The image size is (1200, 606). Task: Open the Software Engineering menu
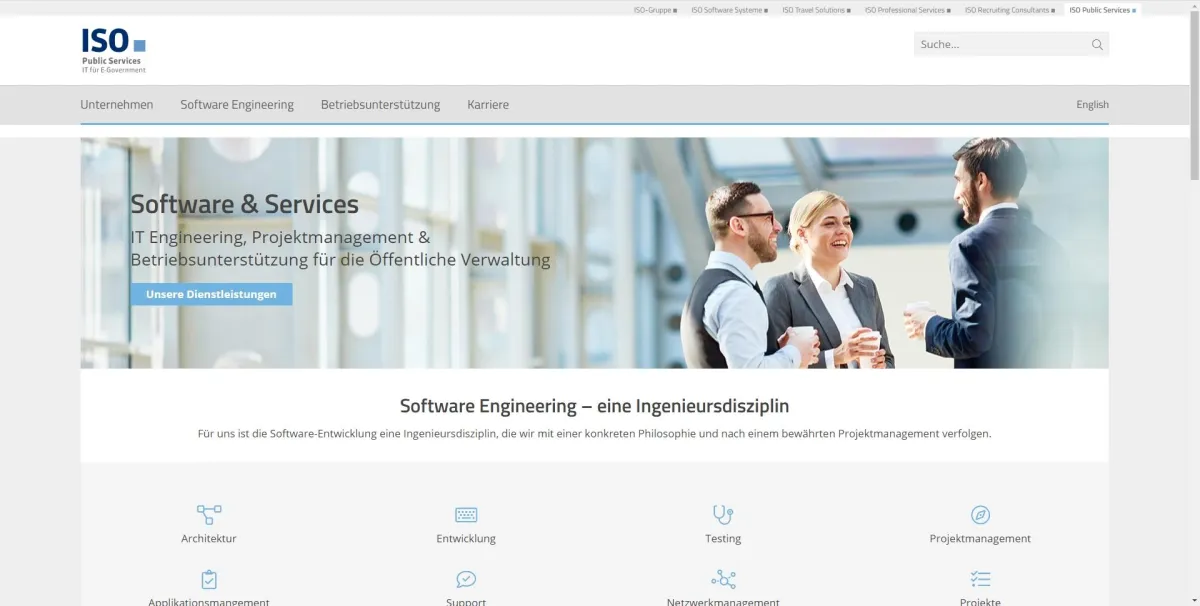pyautogui.click(x=237, y=104)
